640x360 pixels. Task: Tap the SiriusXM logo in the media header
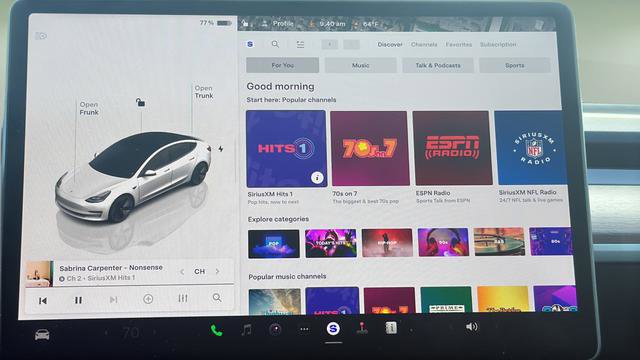[x=250, y=44]
